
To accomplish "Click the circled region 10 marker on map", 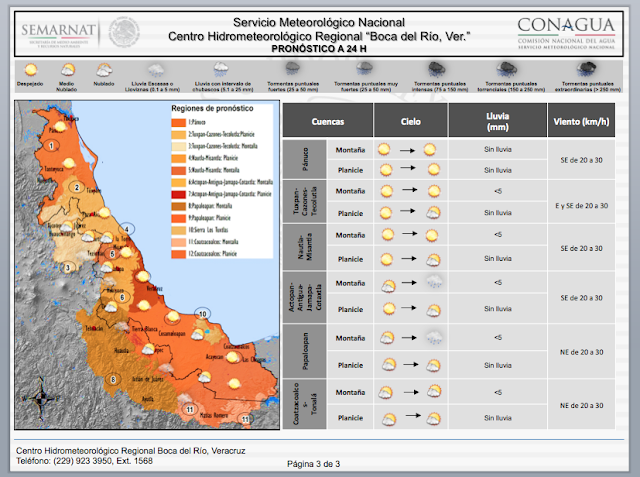I will pos(203,314).
